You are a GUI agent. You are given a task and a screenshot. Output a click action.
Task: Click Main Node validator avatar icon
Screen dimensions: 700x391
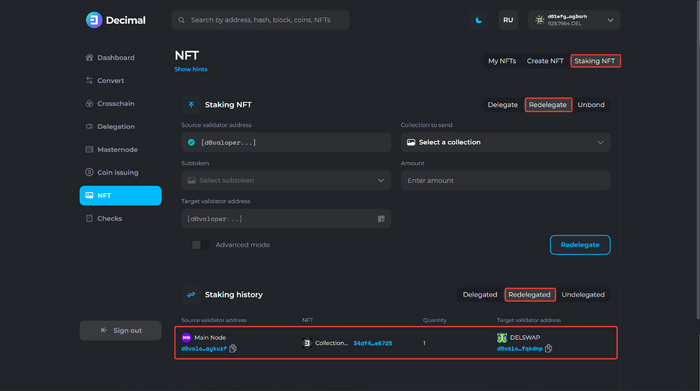click(186, 337)
